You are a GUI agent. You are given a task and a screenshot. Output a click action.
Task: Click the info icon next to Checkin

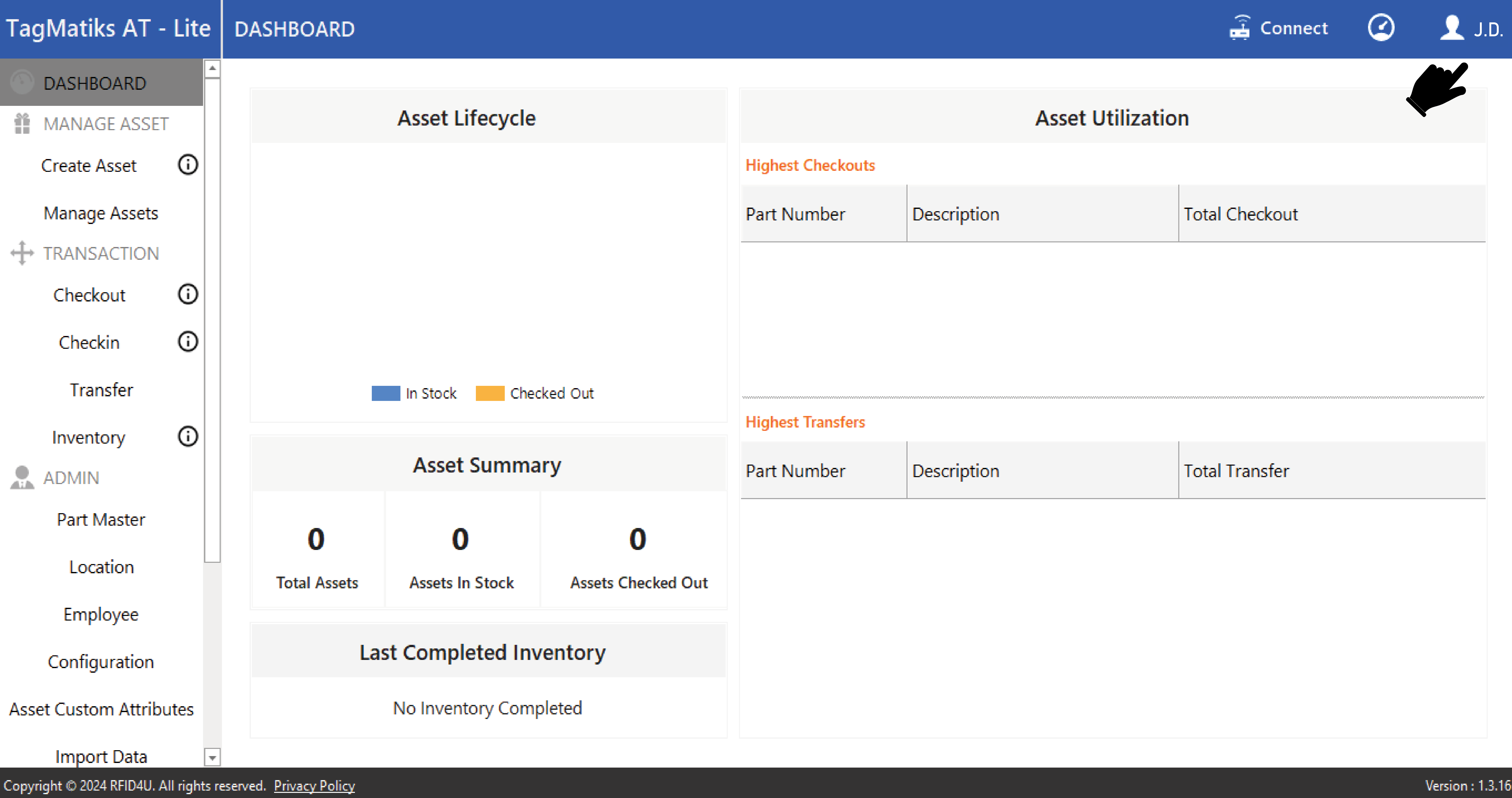188,342
